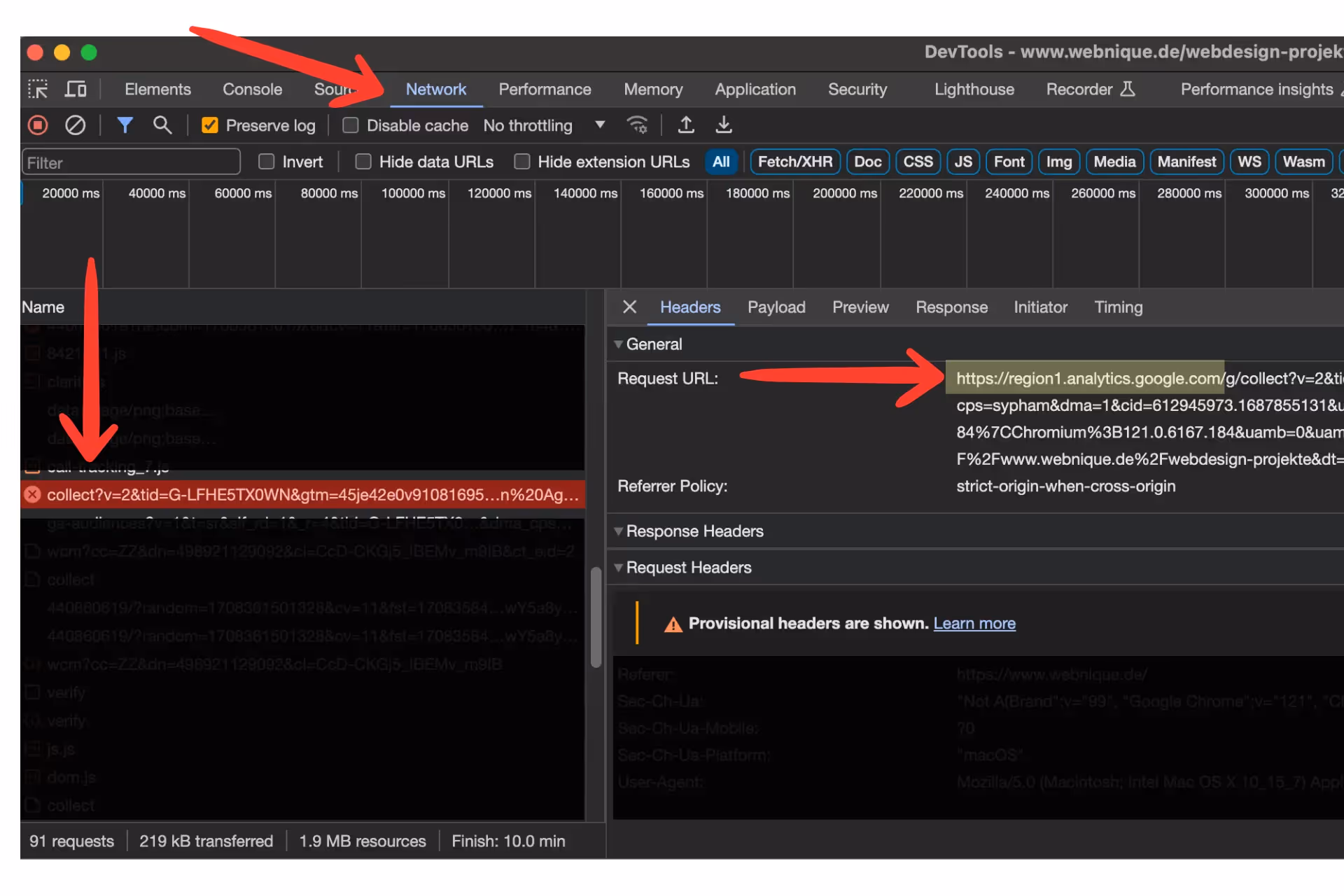Click the Export HAR download icon
The image size is (1344, 896).
pos(724,125)
